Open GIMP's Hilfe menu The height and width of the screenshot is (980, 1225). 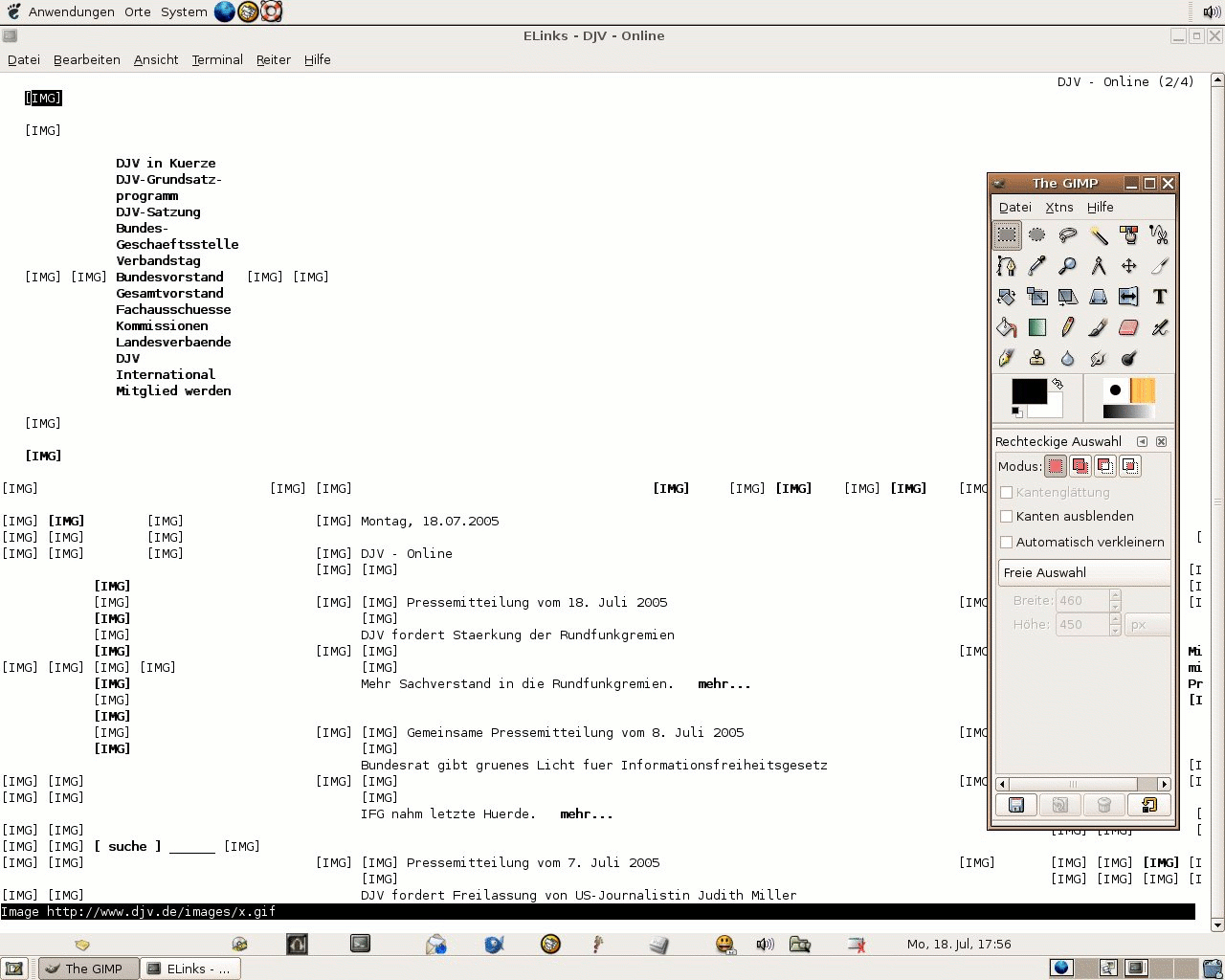1101,207
